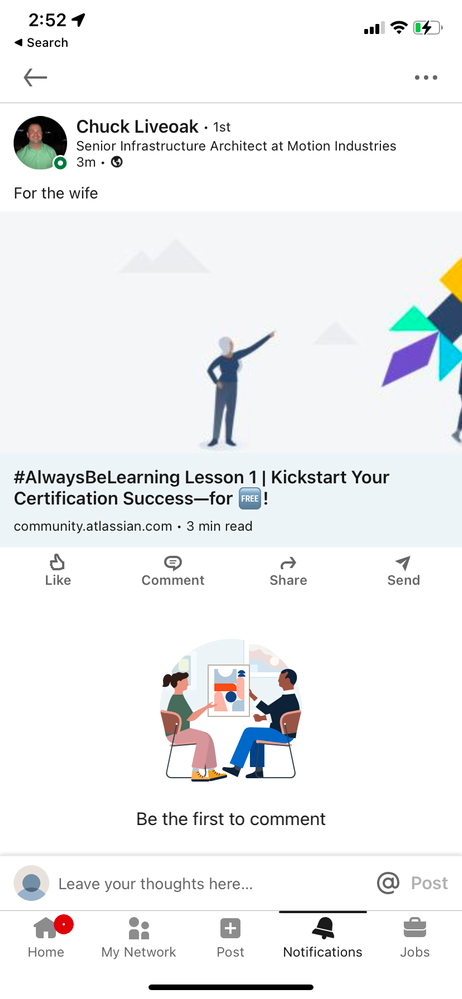
Task: Tap the community.atlassian.com source link
Action: [93, 526]
